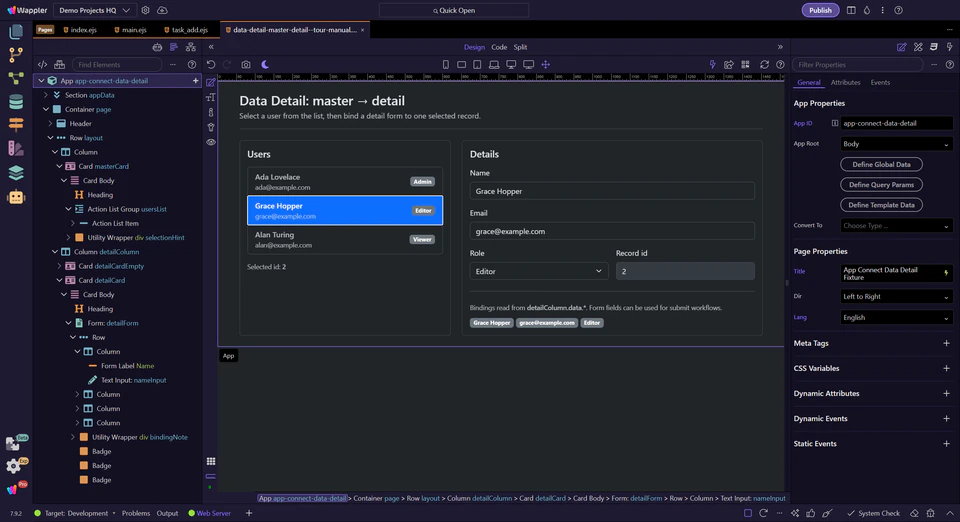The height and width of the screenshot is (522, 960).
Task: Open the Role Editor dropdown in Details form
Action: tap(539, 271)
